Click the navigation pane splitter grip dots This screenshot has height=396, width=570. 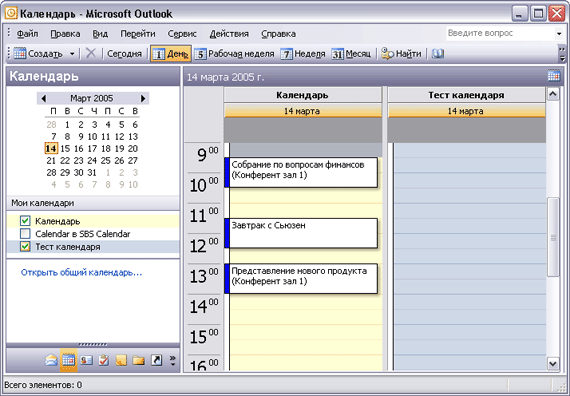[93, 344]
